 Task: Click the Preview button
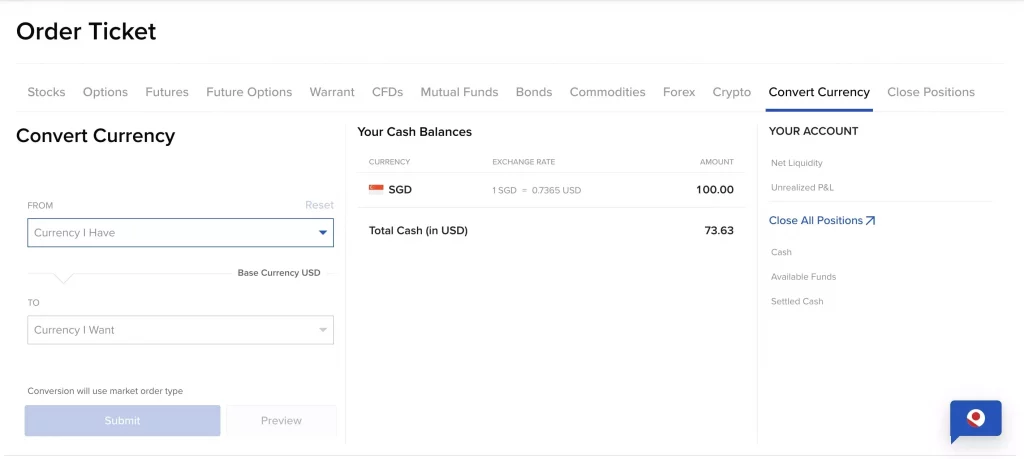click(x=281, y=421)
